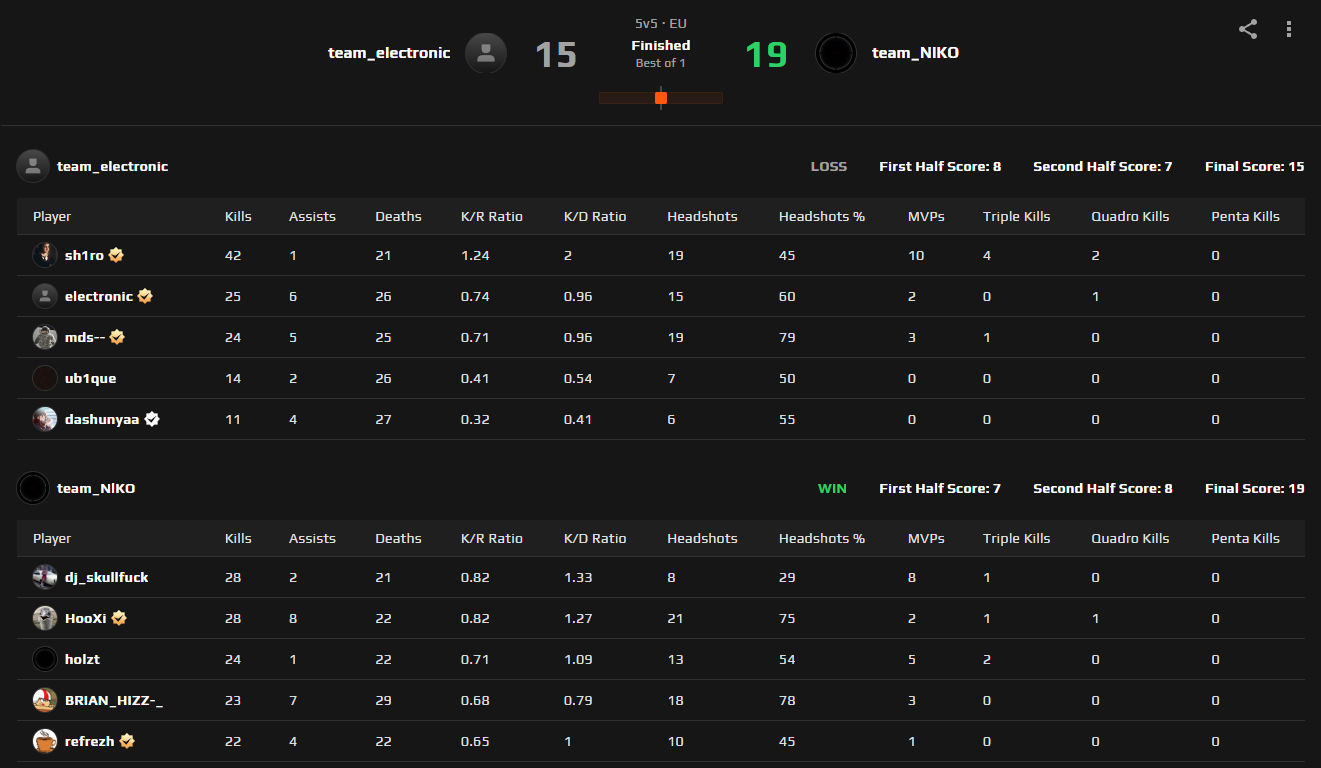Click the team_NIKO team avatar
Image resolution: width=1321 pixels, height=768 pixels.
tap(836, 53)
